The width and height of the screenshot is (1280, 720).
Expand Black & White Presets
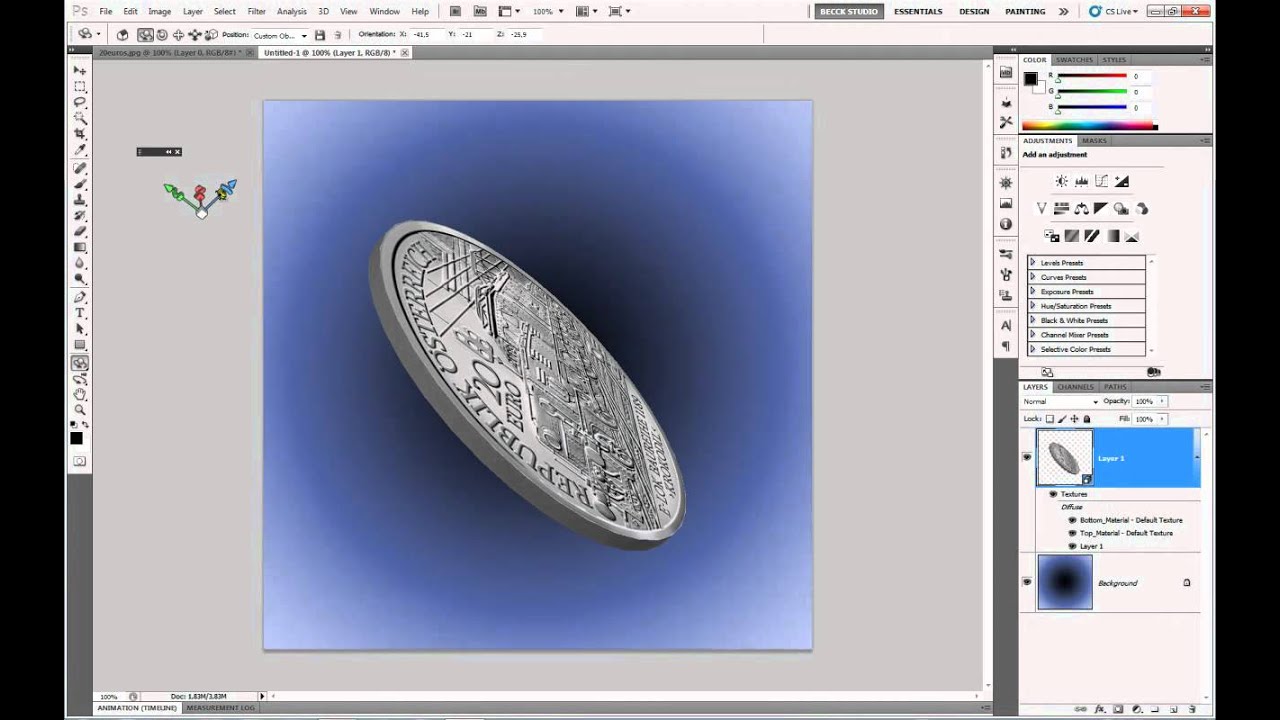[1033, 321]
